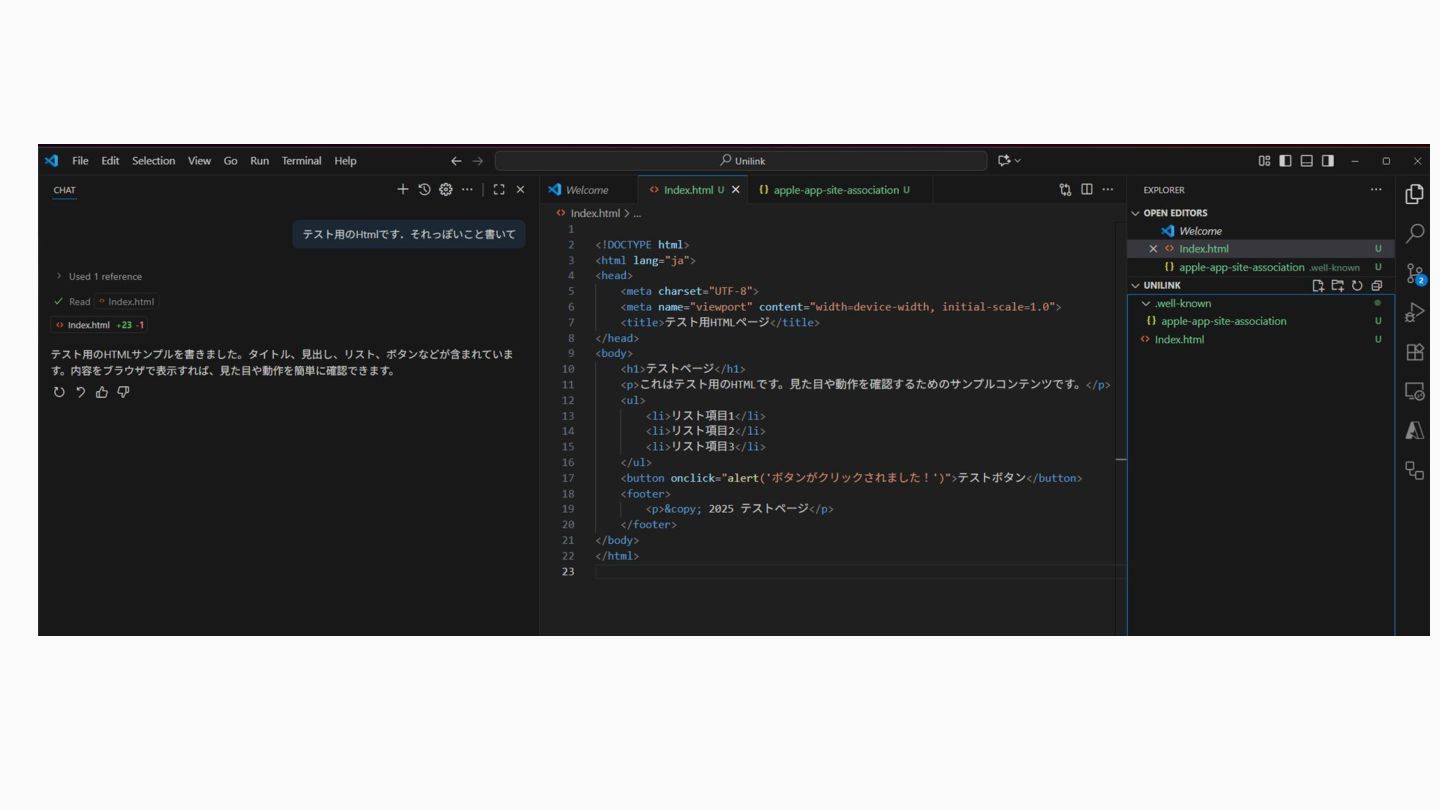The width and height of the screenshot is (1440, 810).
Task: Open editor more actions ellipsis
Action: point(1107,189)
